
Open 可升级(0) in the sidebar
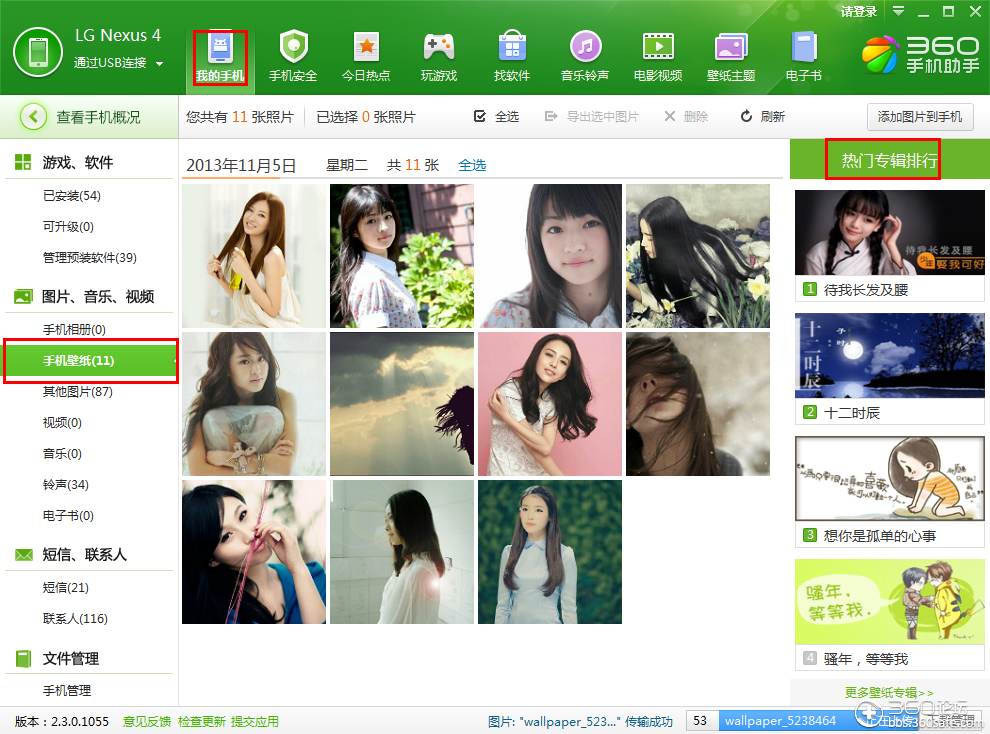point(68,227)
